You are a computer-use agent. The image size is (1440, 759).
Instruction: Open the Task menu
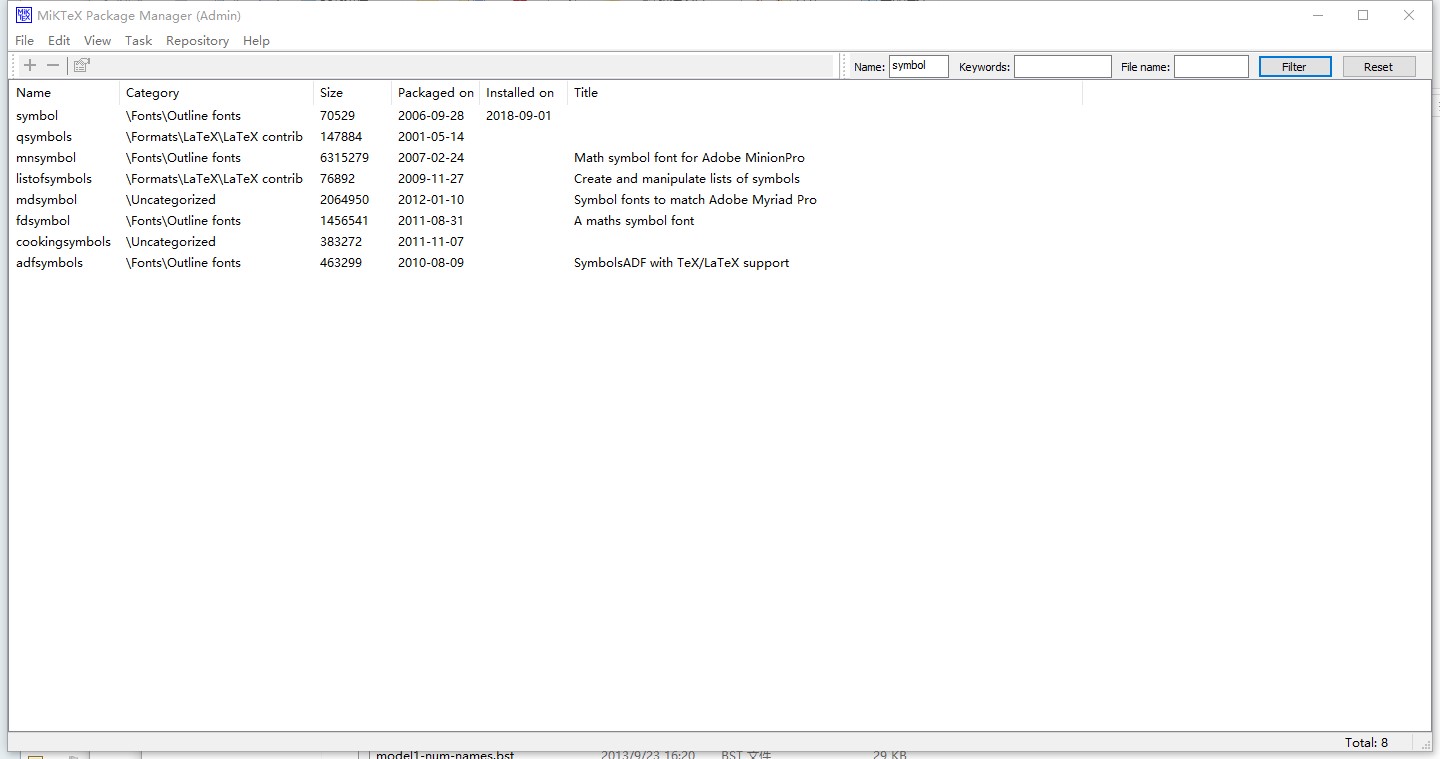(x=138, y=40)
